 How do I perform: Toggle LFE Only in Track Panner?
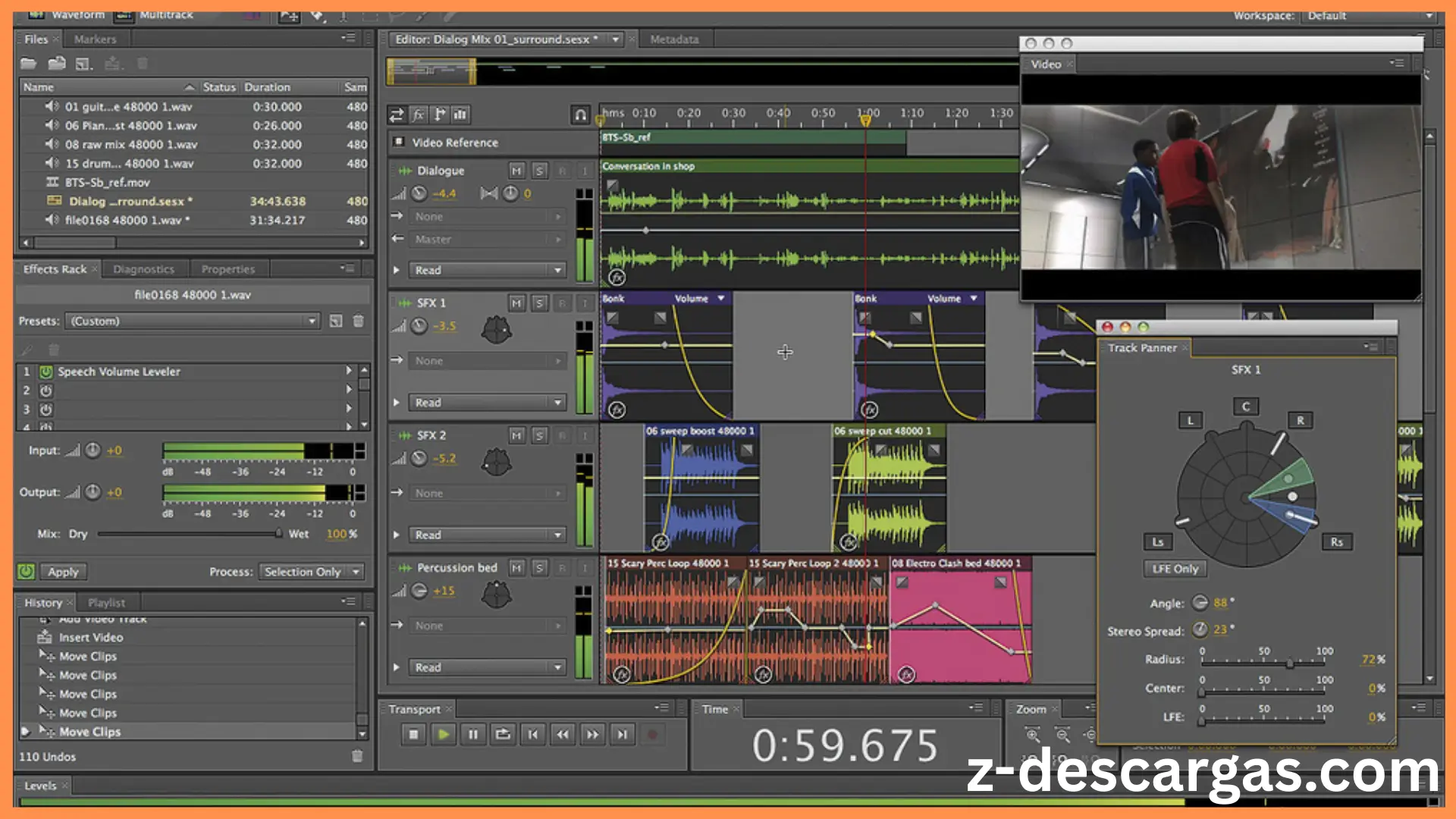pyautogui.click(x=1175, y=569)
